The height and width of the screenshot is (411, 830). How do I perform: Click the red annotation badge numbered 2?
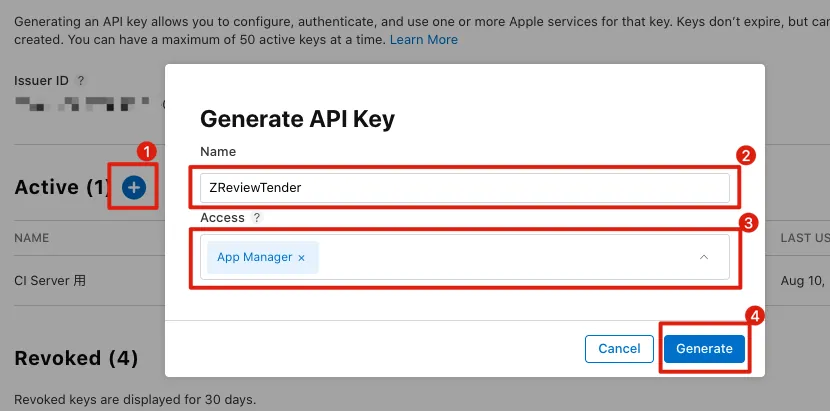click(x=744, y=155)
